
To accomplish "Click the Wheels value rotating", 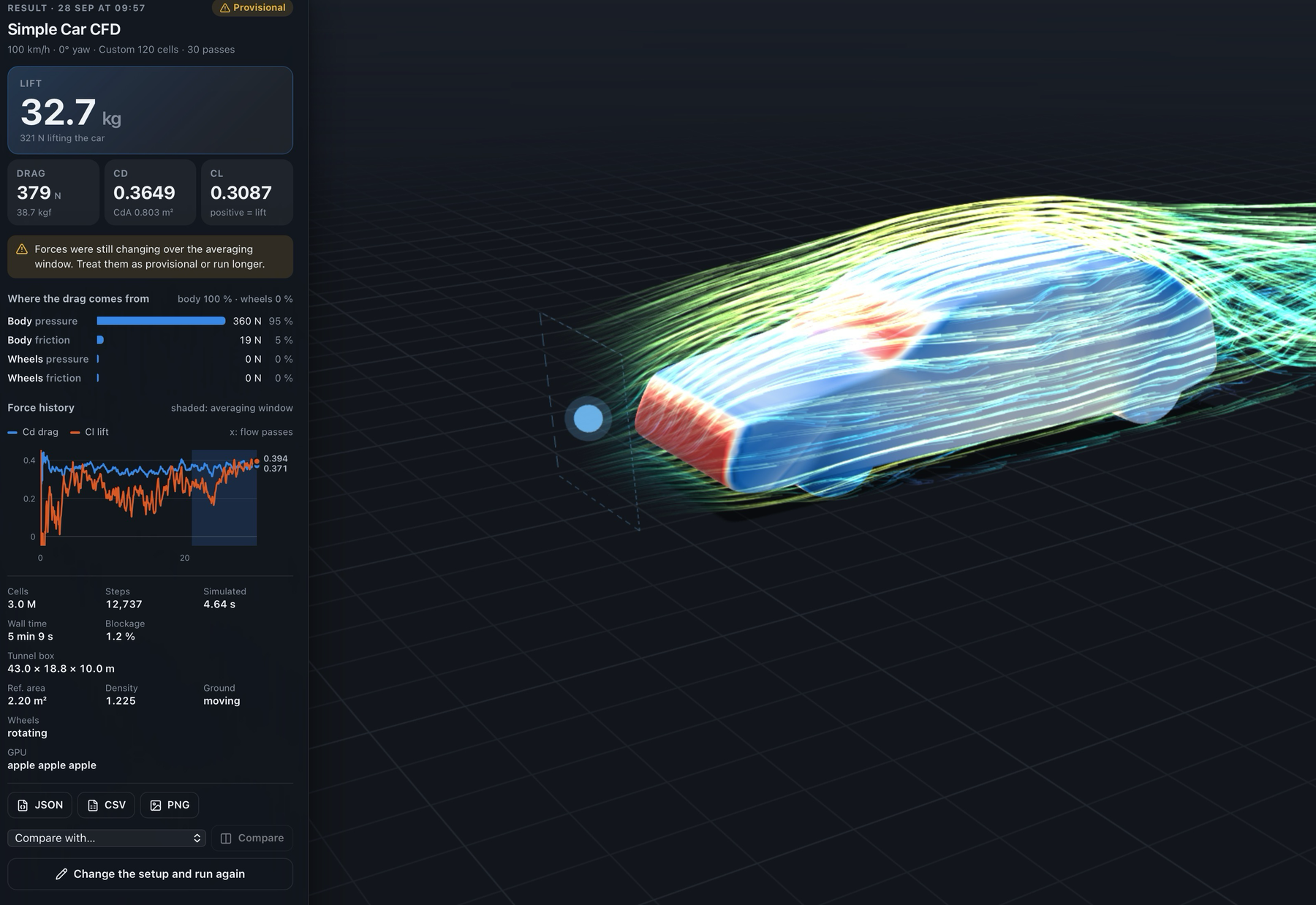I will pyautogui.click(x=27, y=733).
